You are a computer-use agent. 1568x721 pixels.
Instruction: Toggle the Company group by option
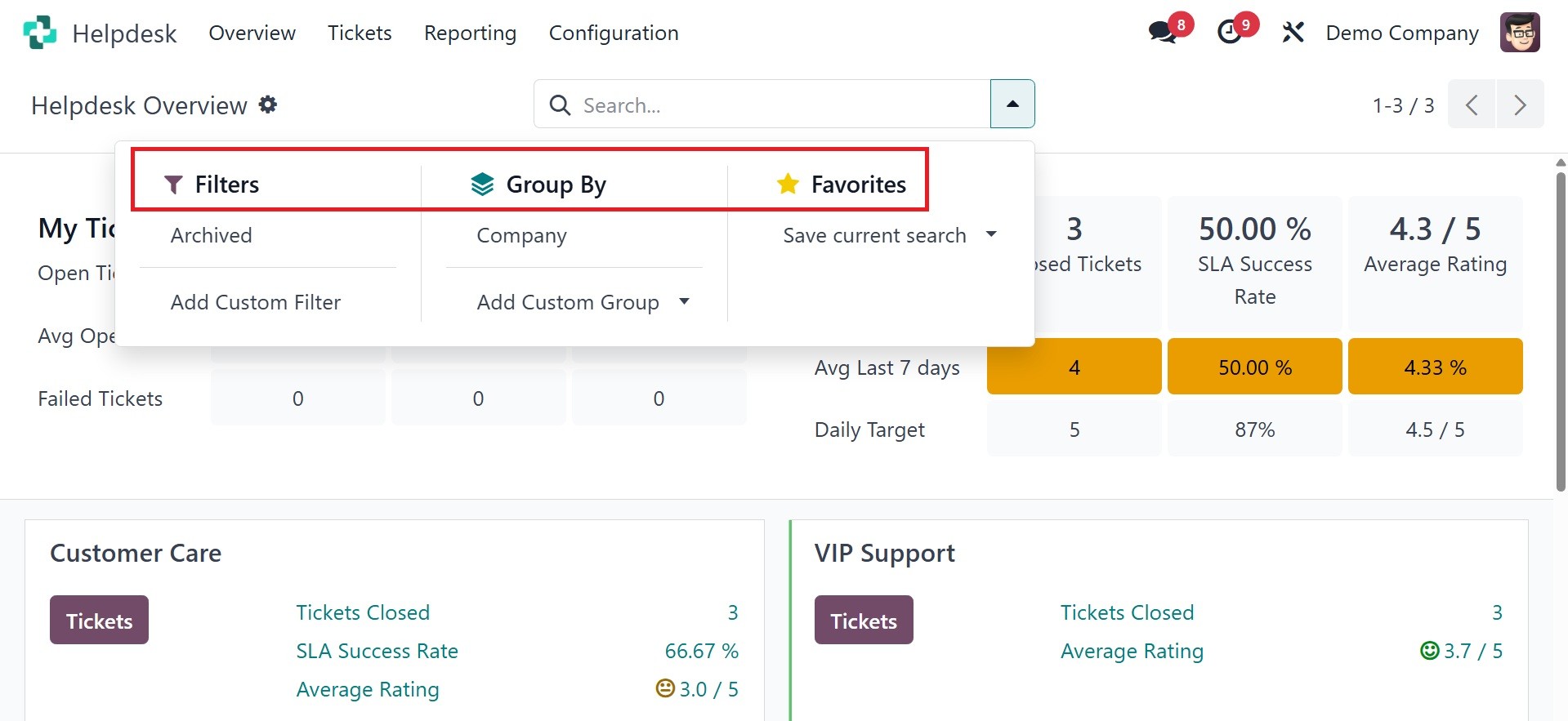pos(521,235)
